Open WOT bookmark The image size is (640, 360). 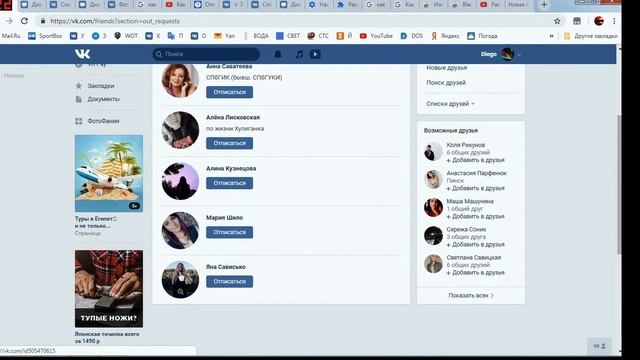click(x=126, y=36)
